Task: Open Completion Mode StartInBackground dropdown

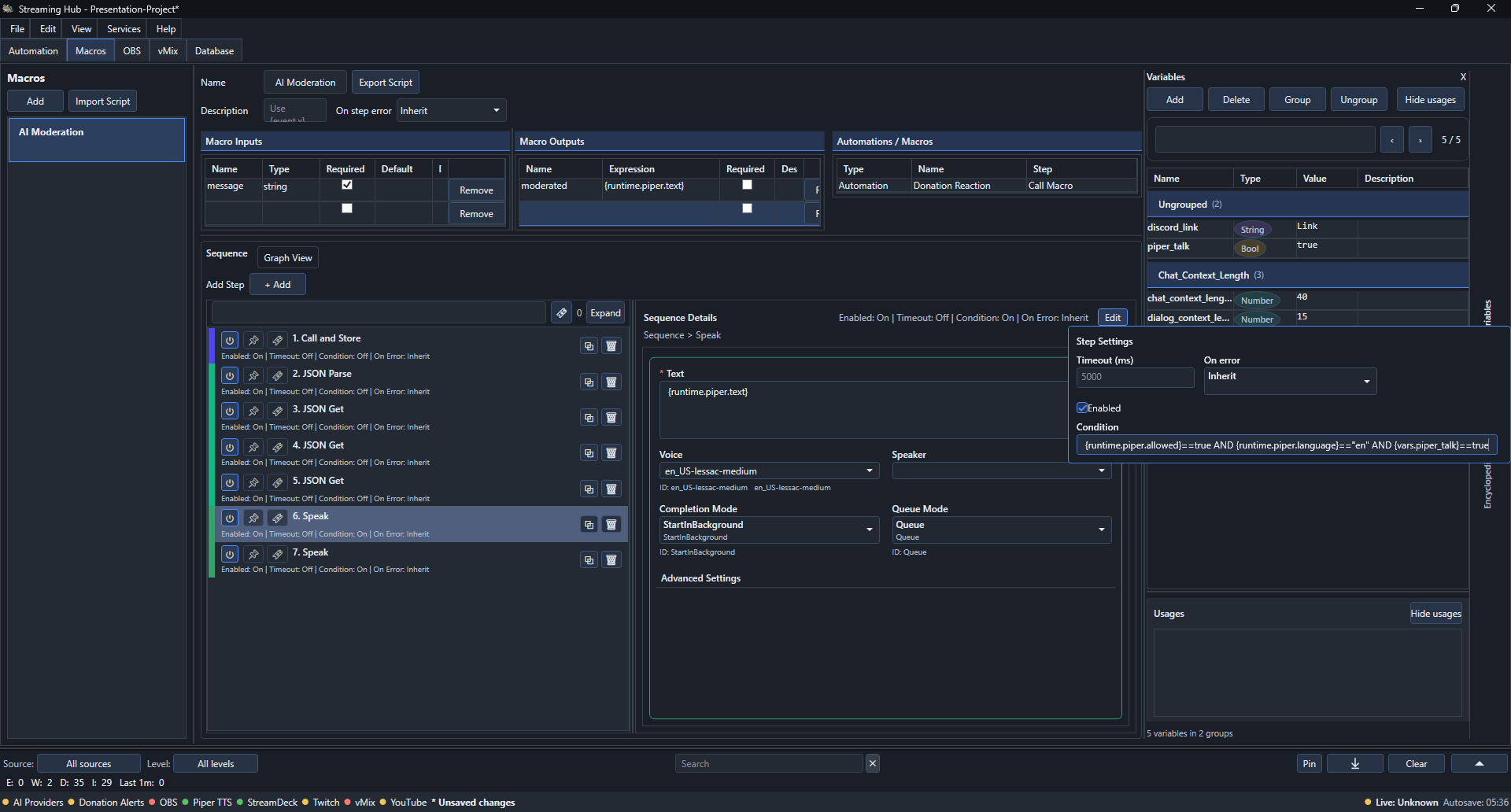Action: point(769,530)
